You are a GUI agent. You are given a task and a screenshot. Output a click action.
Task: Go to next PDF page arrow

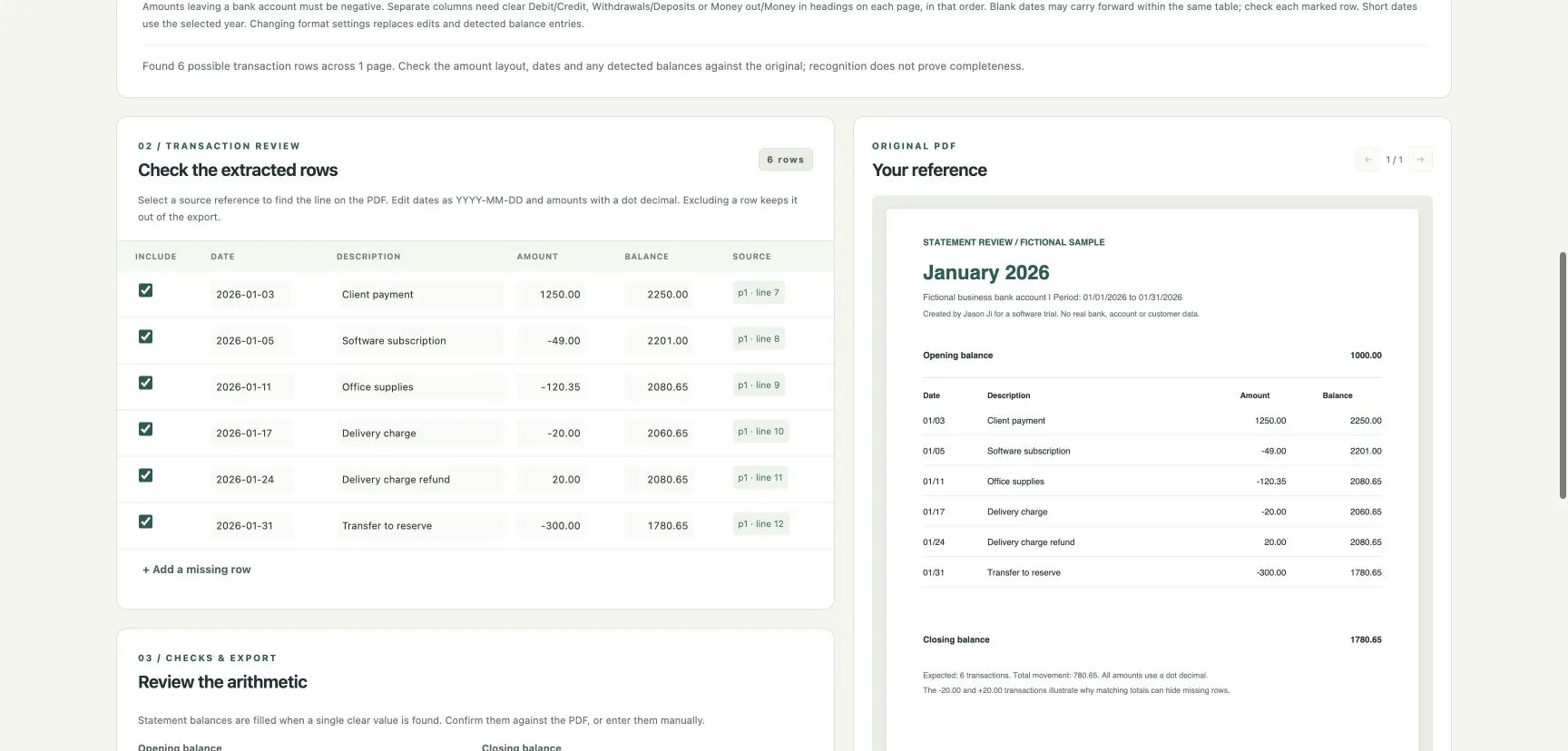[1421, 160]
